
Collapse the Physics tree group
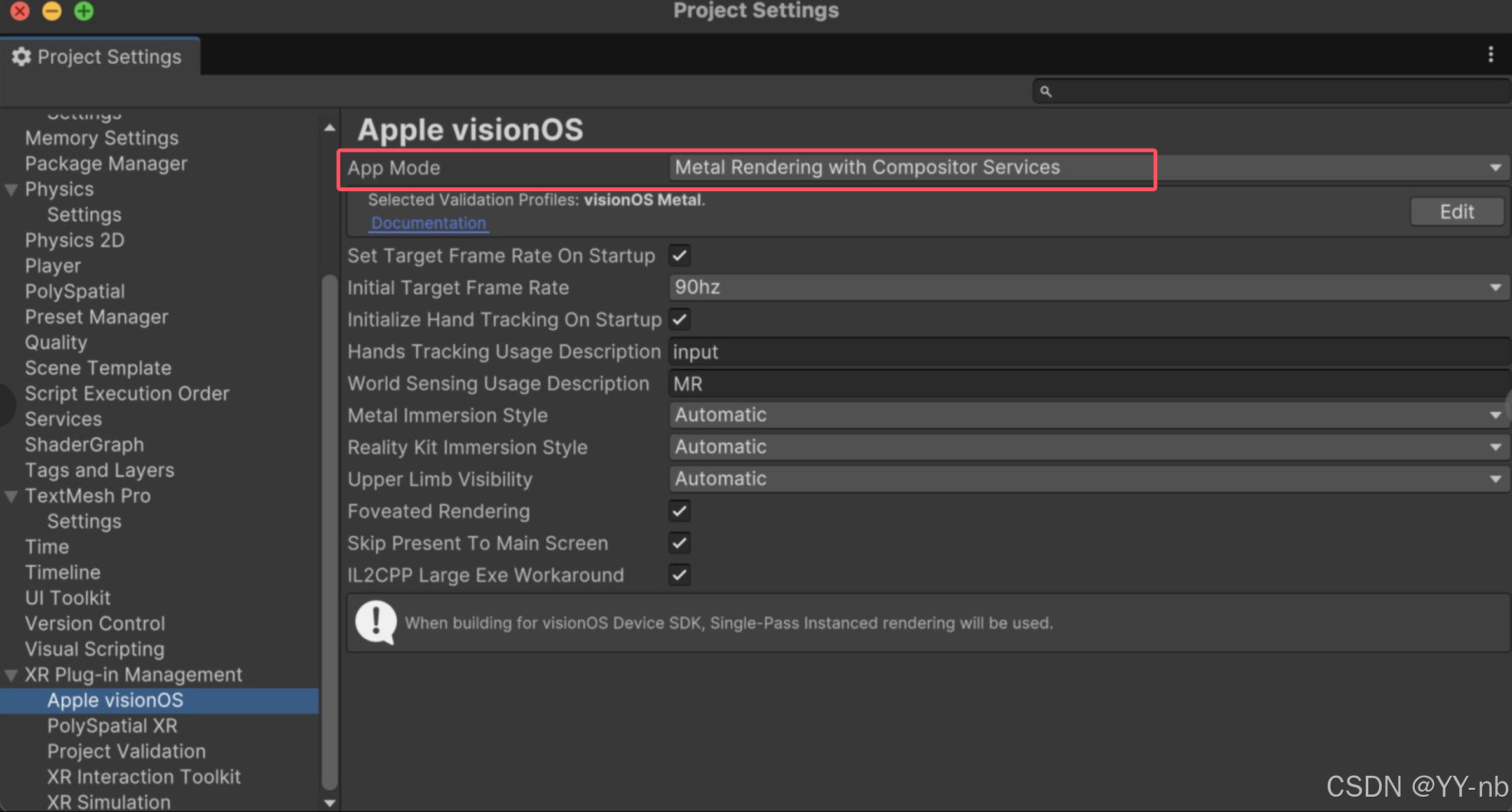11,189
